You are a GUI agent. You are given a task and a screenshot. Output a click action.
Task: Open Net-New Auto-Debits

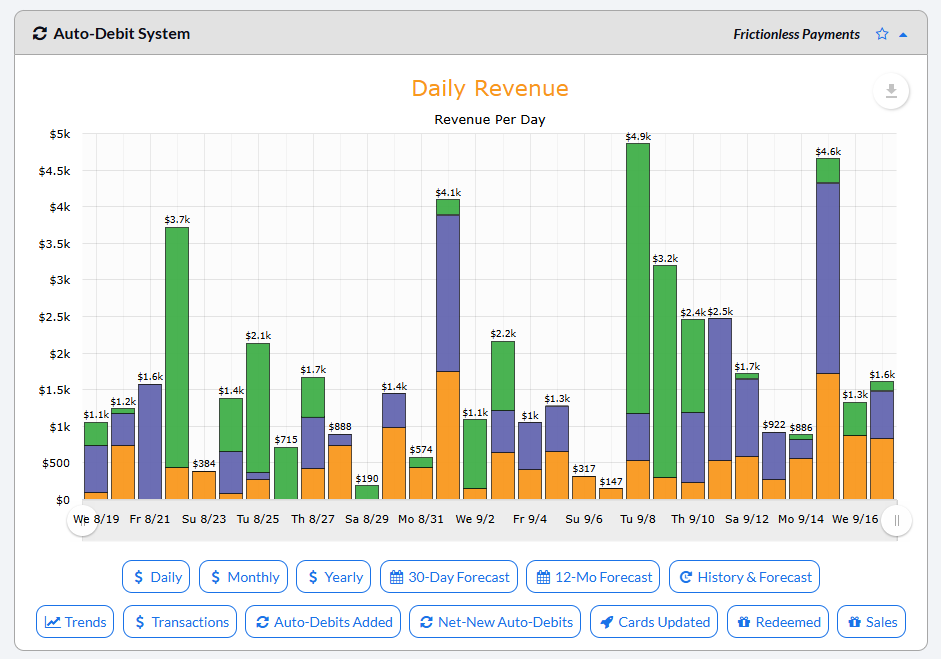pos(495,622)
